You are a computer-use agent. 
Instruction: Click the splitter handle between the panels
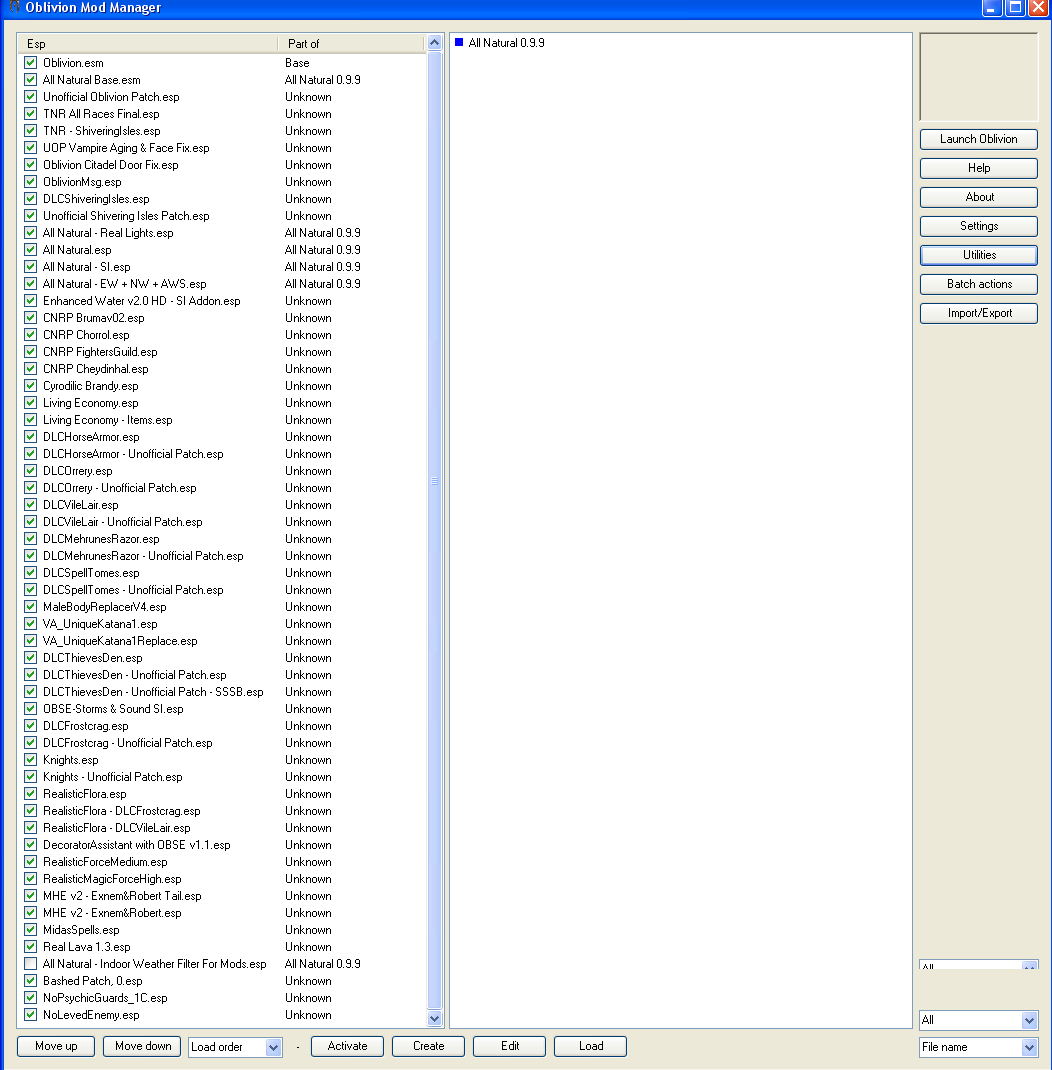(435, 481)
